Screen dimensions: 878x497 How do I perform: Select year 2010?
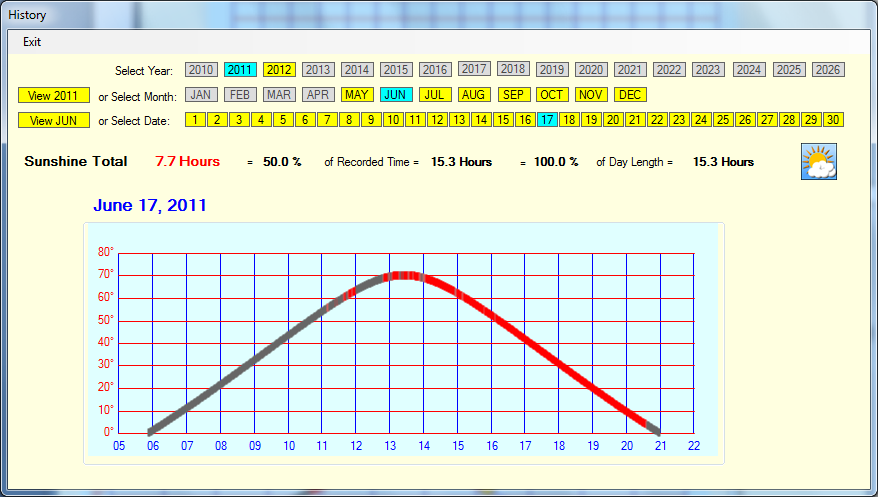[201, 69]
